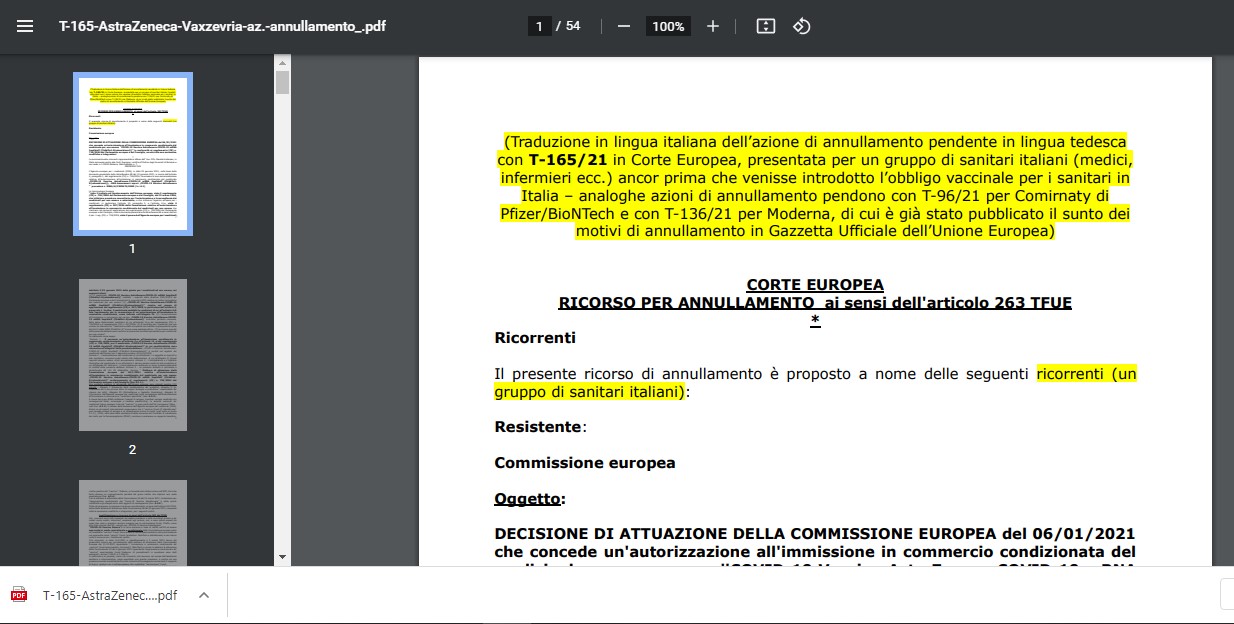Select page 2 thumbnail

coord(133,355)
